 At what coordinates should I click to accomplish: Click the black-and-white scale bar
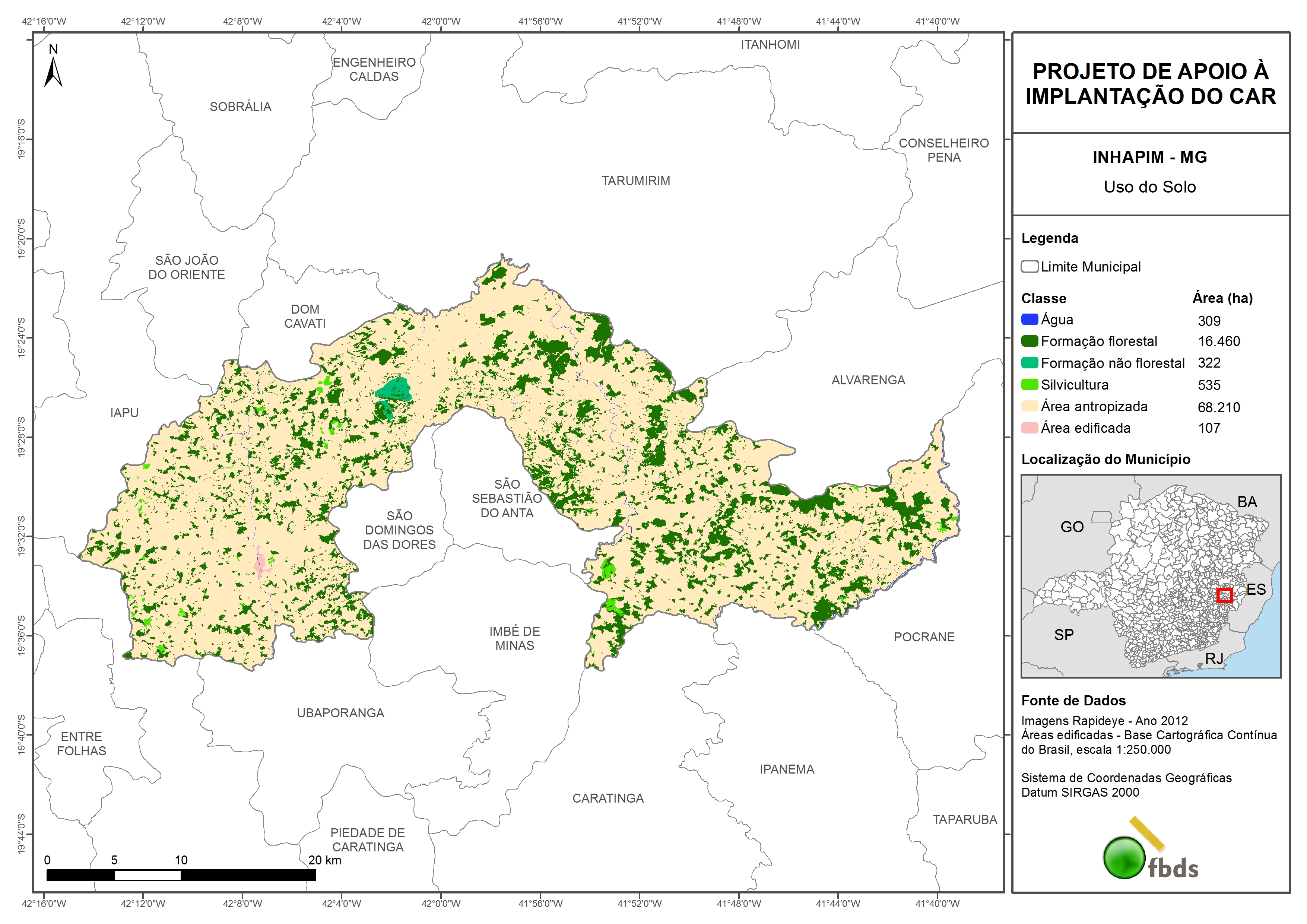181,875
